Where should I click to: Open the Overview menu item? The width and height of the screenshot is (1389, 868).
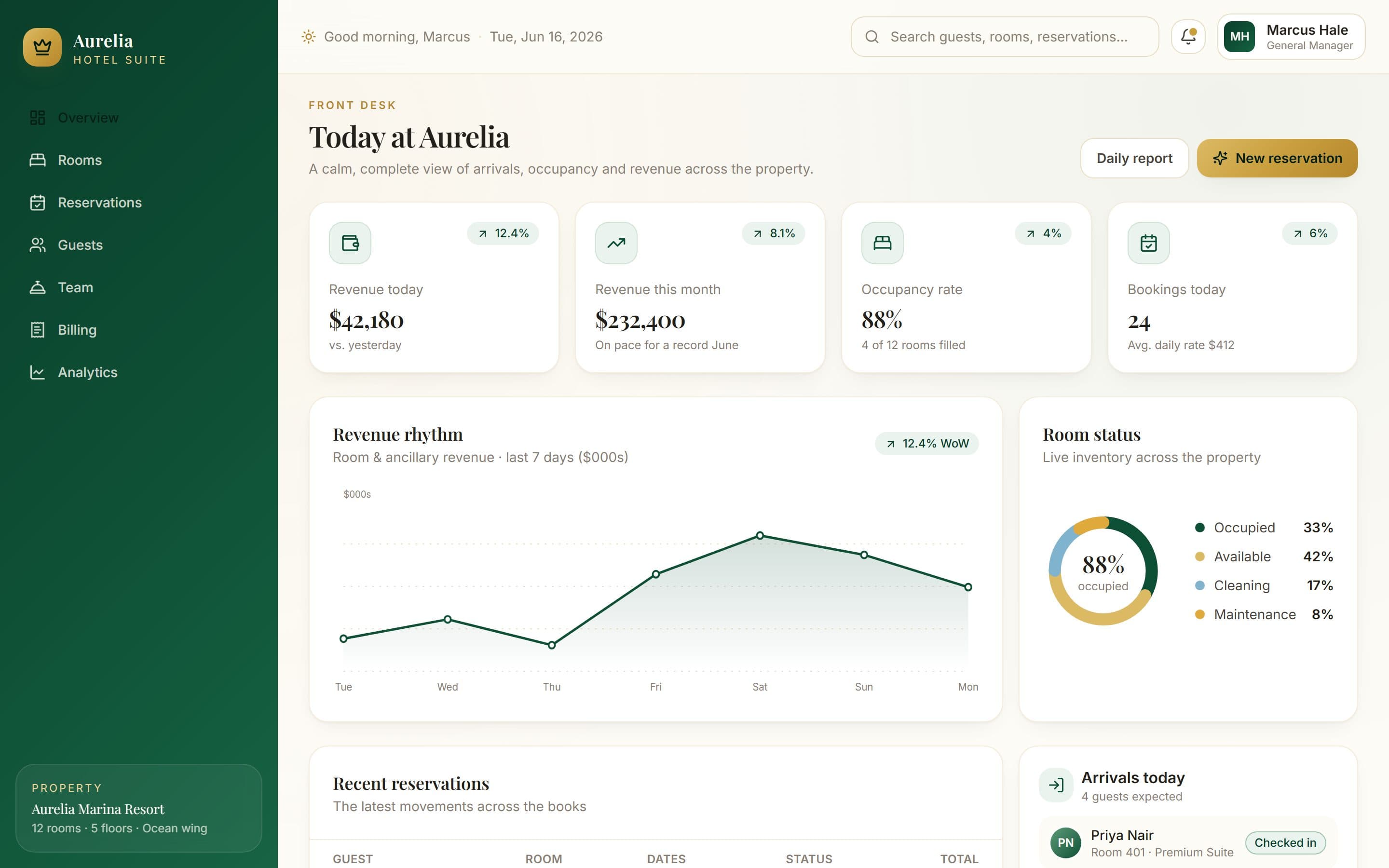coord(139,118)
